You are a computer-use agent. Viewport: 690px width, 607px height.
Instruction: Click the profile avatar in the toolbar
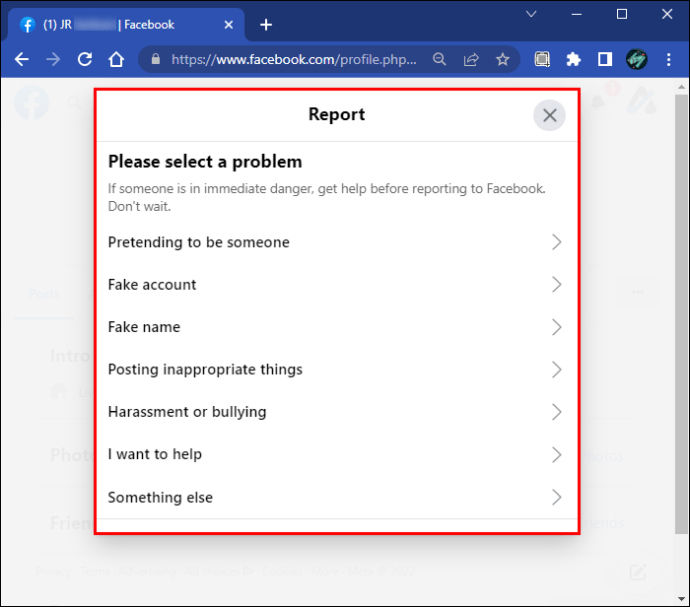[637, 60]
